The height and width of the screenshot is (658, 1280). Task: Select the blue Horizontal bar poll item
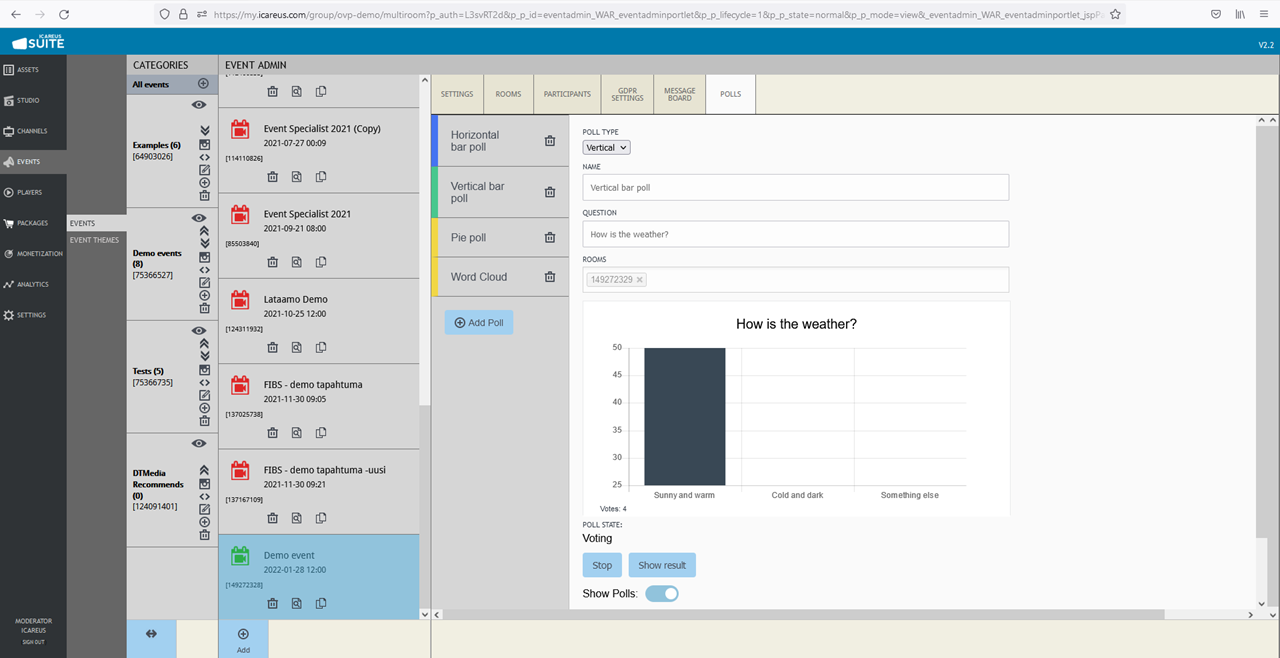pos(486,141)
